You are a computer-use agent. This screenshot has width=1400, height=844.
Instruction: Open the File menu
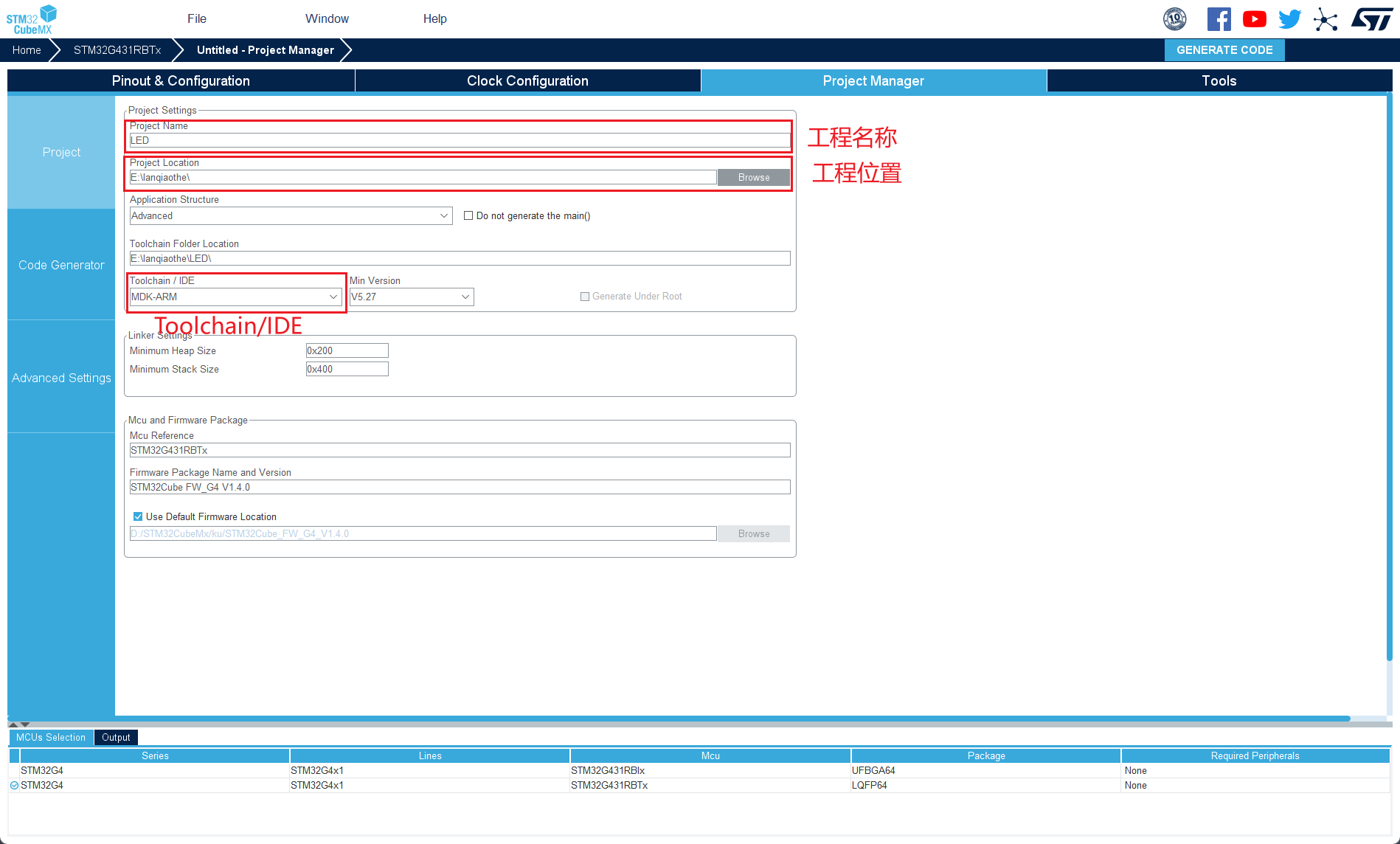(197, 19)
